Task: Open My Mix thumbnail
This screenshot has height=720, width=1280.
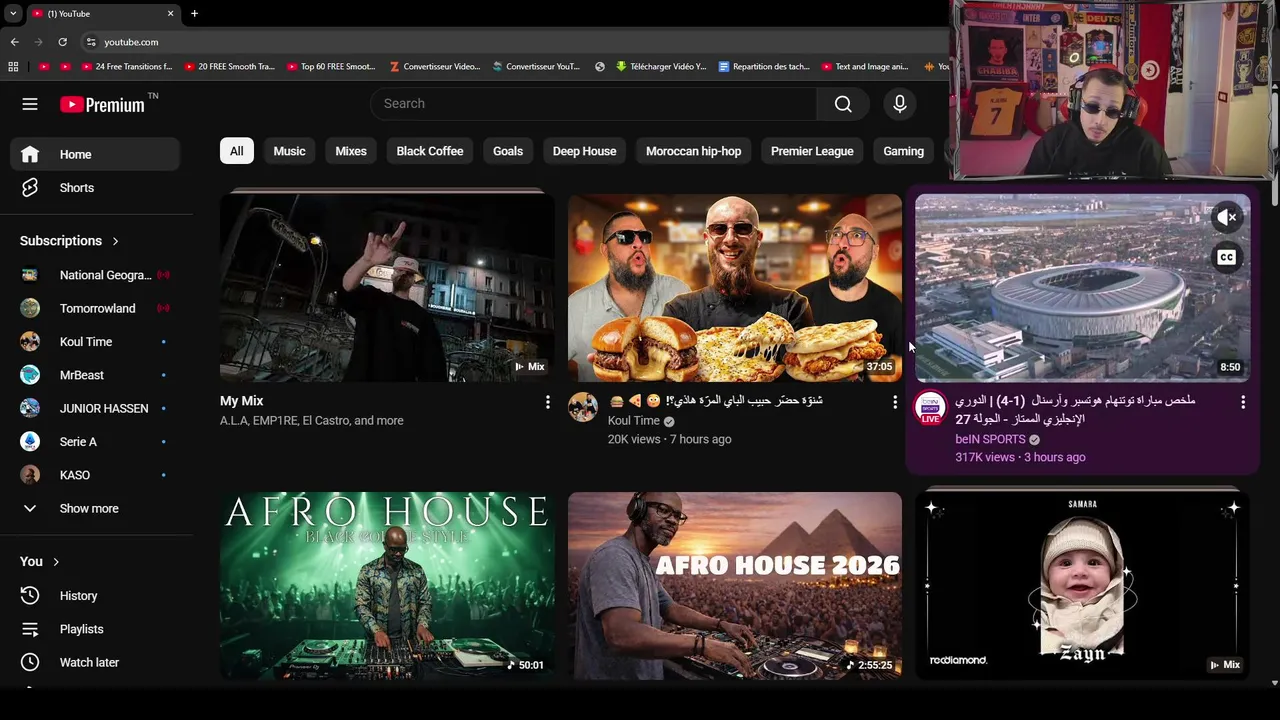Action: click(387, 288)
